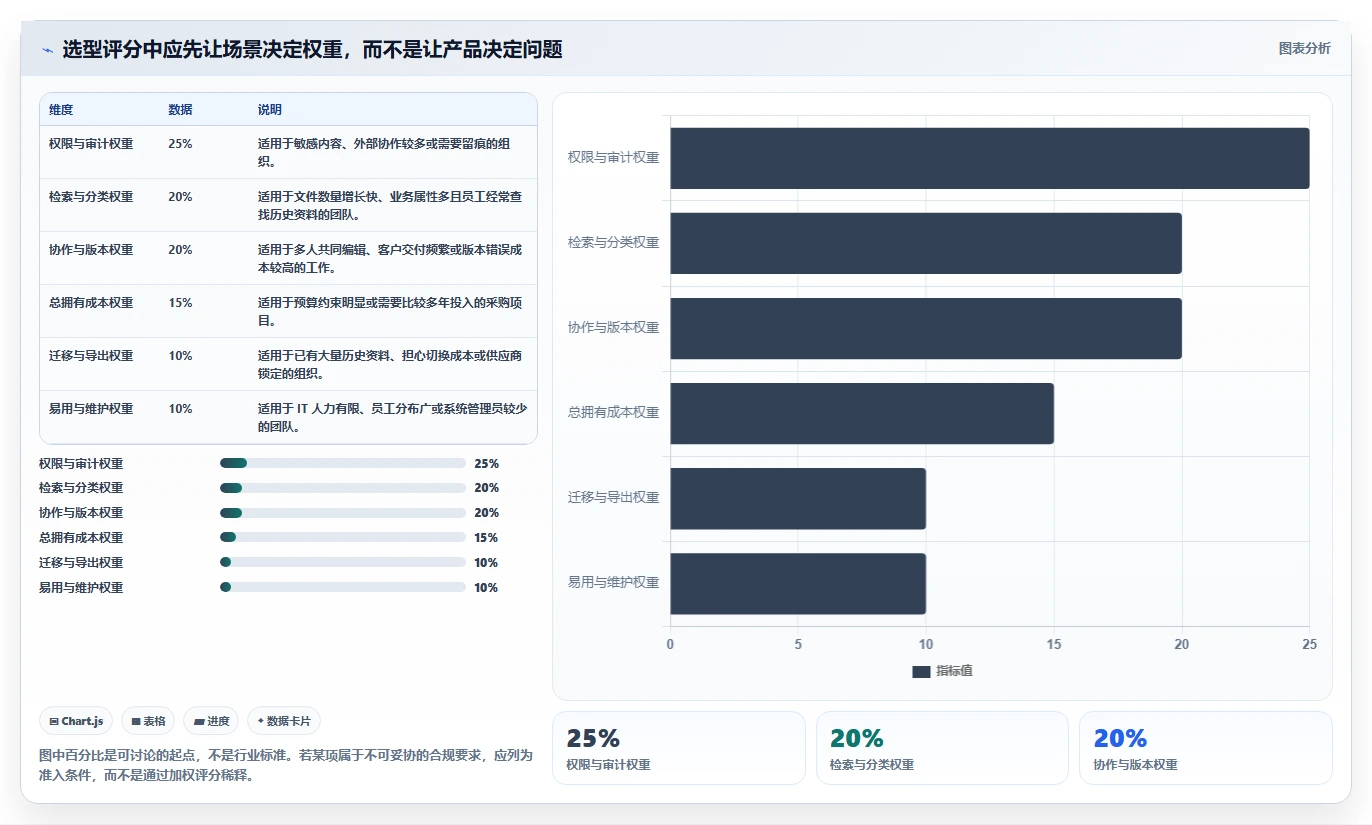The image size is (1372, 825).
Task: Open the 20% 协作与版本权重 data card
Action: click(x=1206, y=748)
